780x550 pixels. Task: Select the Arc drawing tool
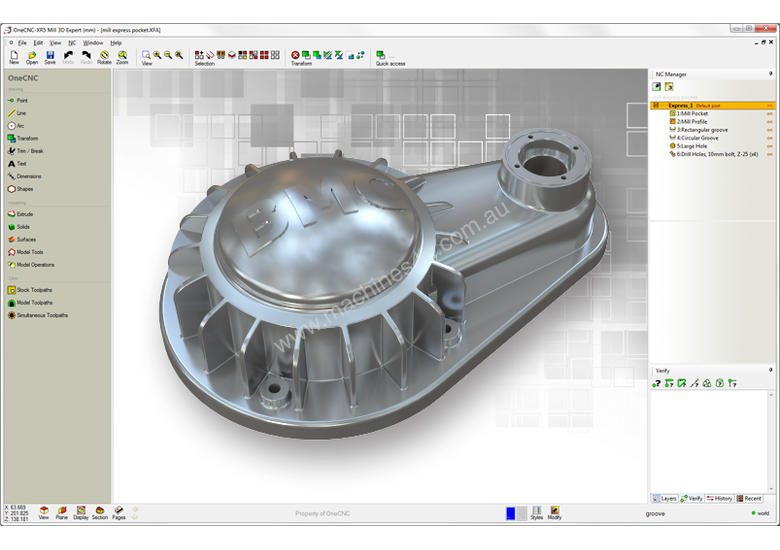[x=11, y=126]
